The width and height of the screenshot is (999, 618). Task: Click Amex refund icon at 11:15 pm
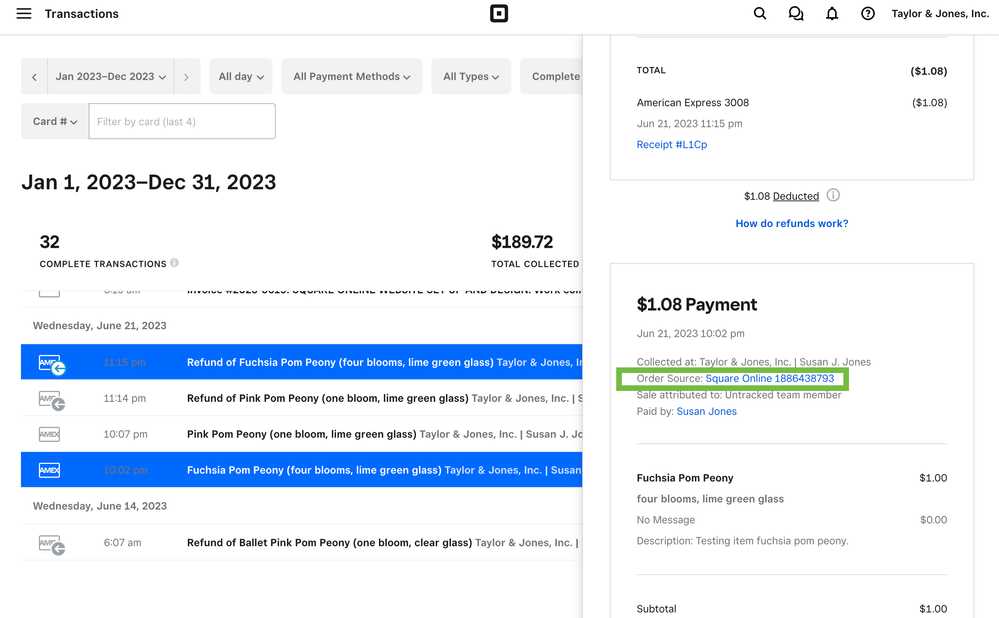pos(51,364)
